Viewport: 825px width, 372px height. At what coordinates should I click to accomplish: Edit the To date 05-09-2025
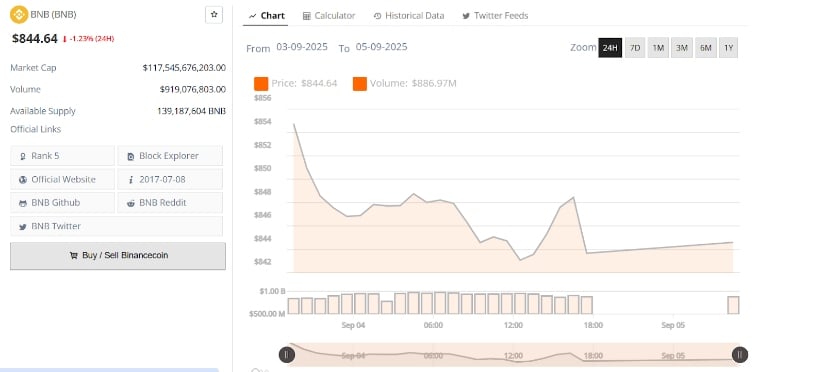point(381,47)
